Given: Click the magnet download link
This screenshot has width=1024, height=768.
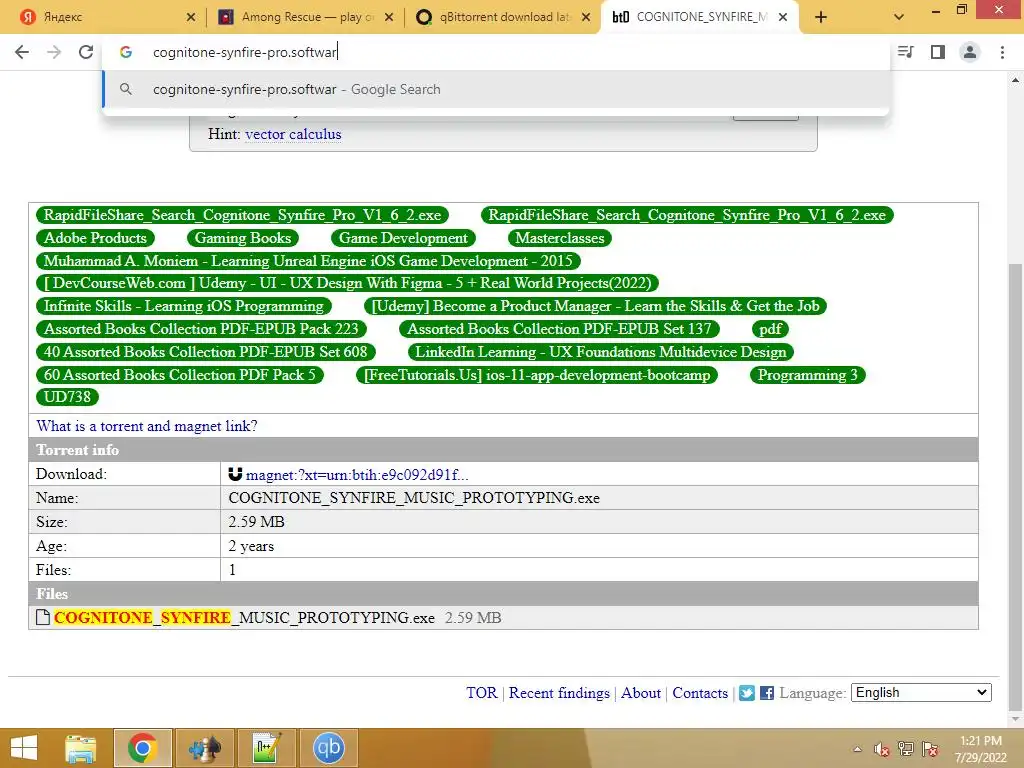Looking at the screenshot, I should 357,475.
